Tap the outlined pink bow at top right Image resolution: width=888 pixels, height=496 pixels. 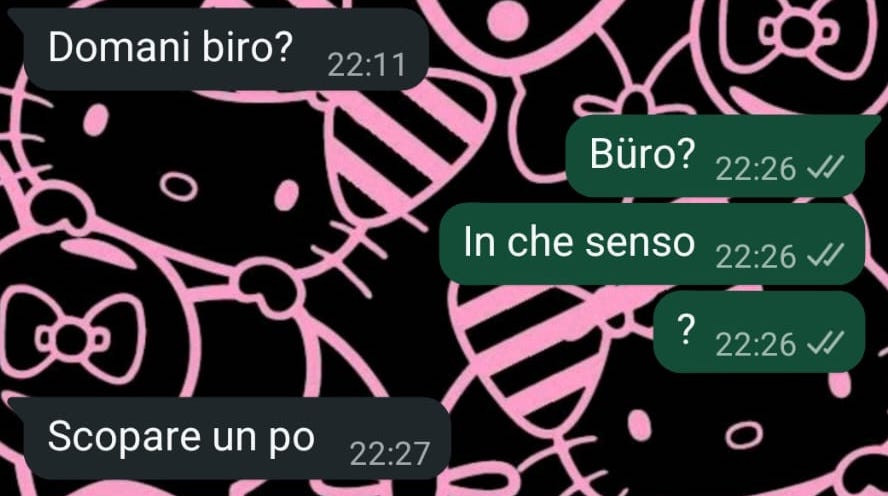tap(799, 31)
